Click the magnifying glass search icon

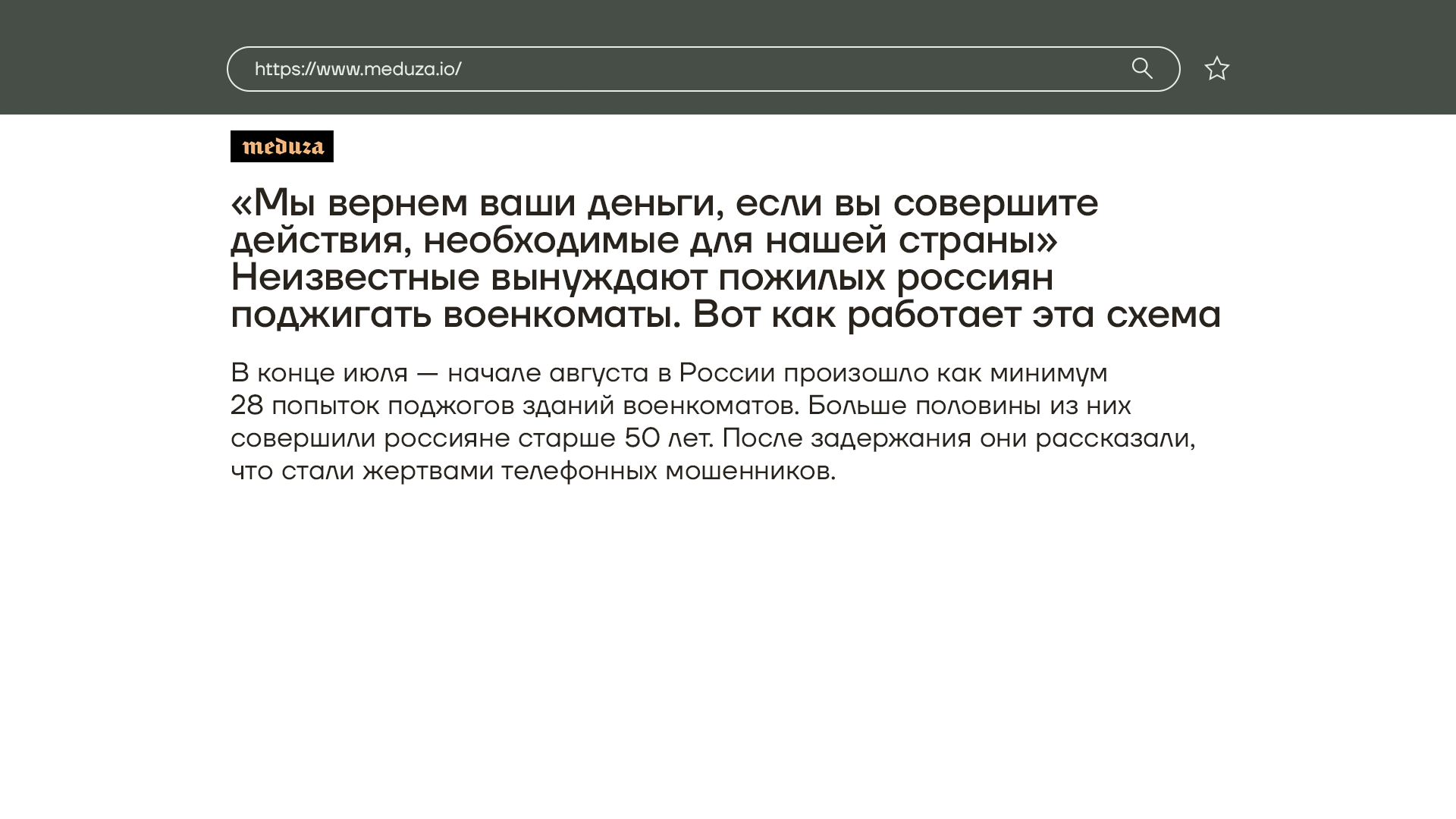(1142, 68)
